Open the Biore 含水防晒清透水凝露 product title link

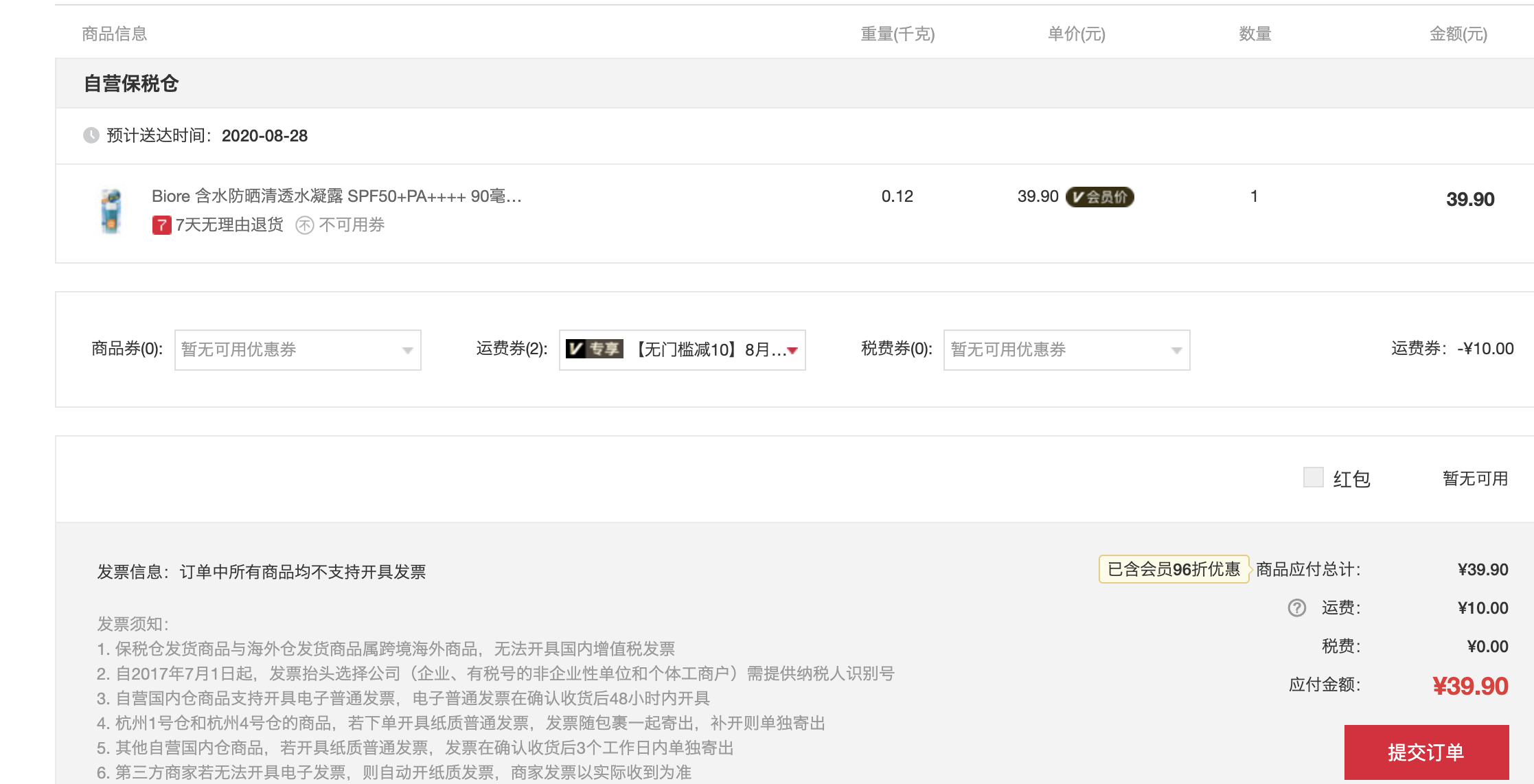coord(336,196)
